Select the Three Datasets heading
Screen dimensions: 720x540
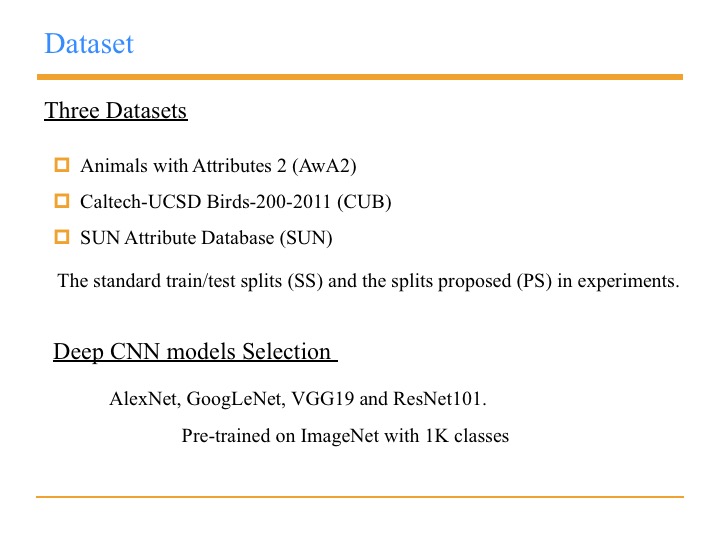[x=116, y=111]
